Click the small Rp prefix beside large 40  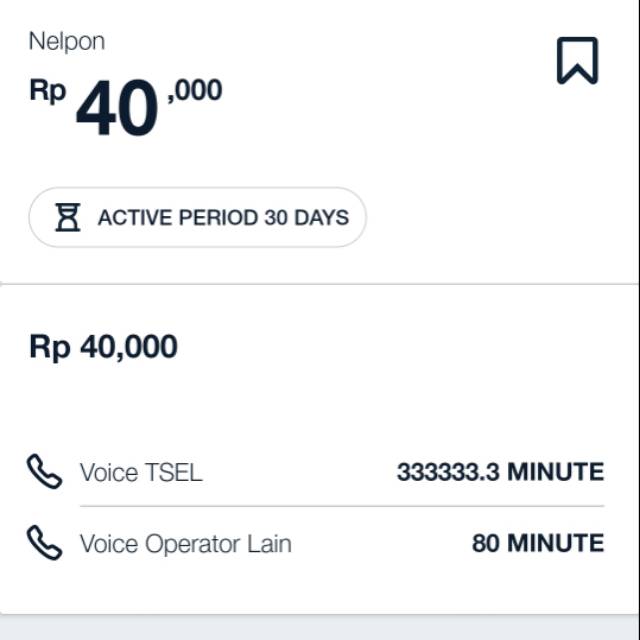47,90
